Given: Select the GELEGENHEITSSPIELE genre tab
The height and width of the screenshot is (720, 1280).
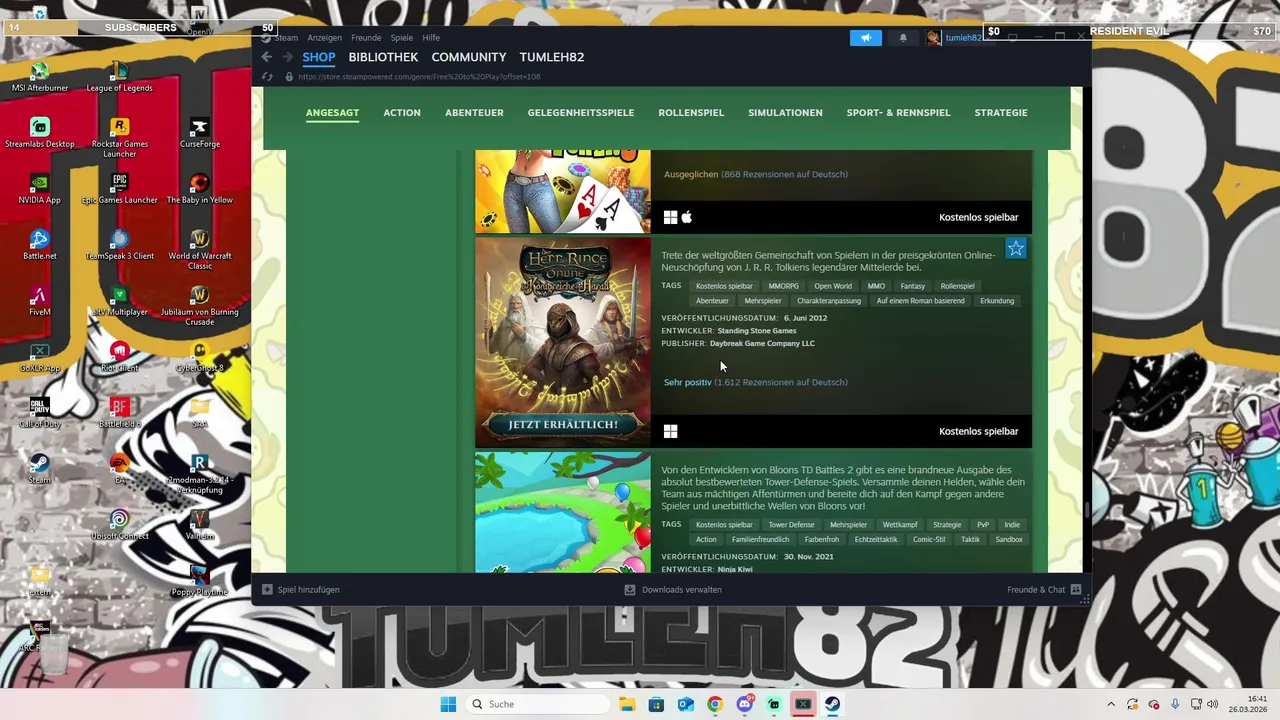Looking at the screenshot, I should pos(581,113).
